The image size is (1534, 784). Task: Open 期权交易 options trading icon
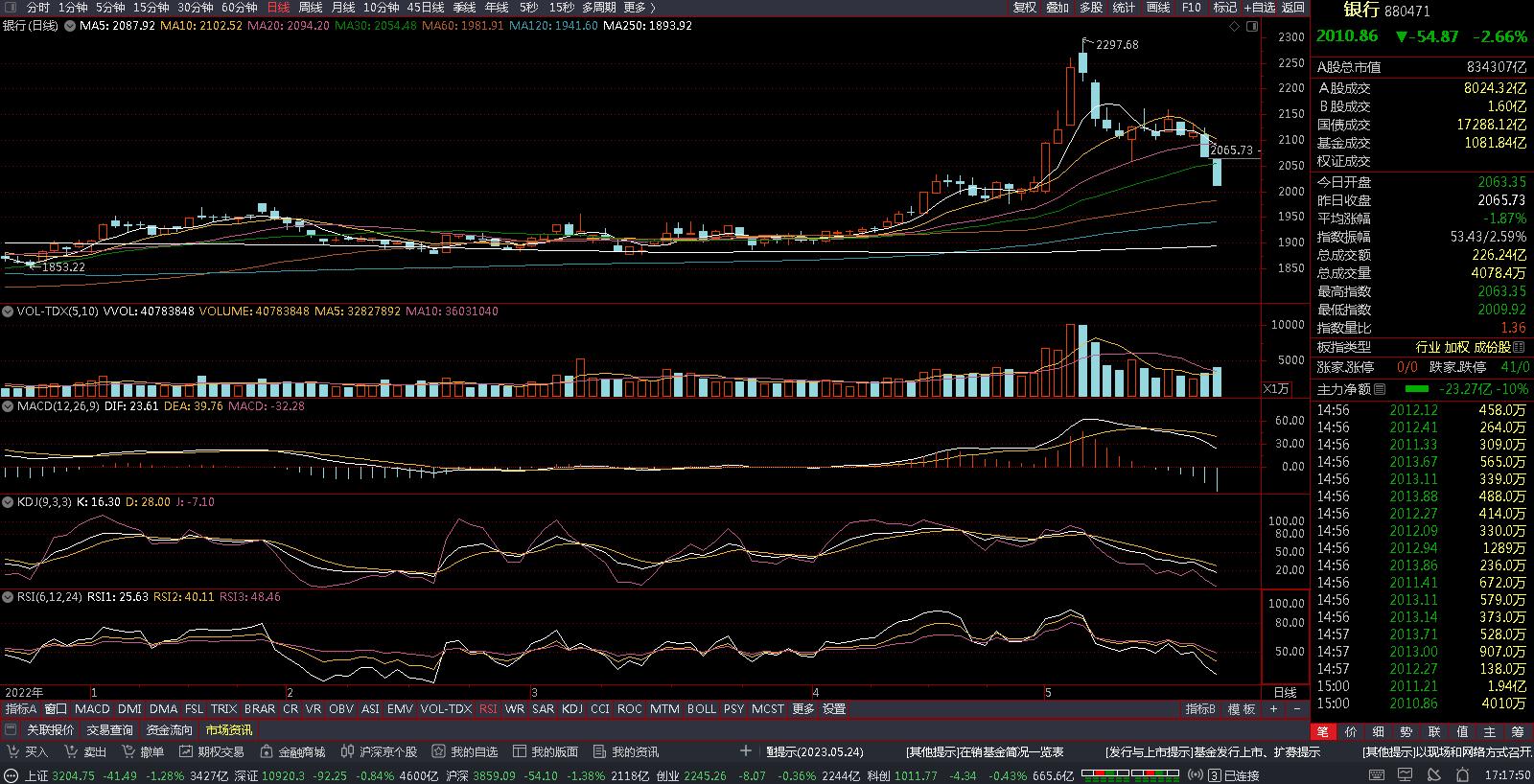186,752
